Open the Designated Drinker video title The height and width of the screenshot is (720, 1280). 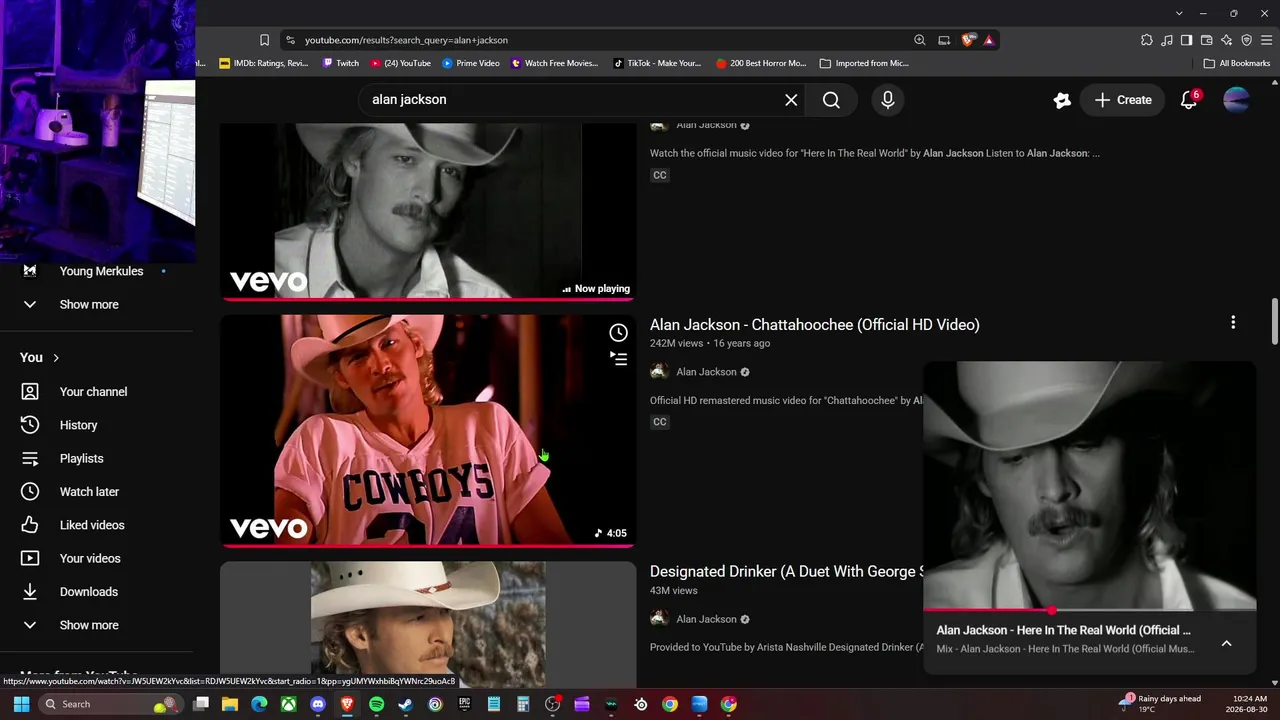point(785,572)
